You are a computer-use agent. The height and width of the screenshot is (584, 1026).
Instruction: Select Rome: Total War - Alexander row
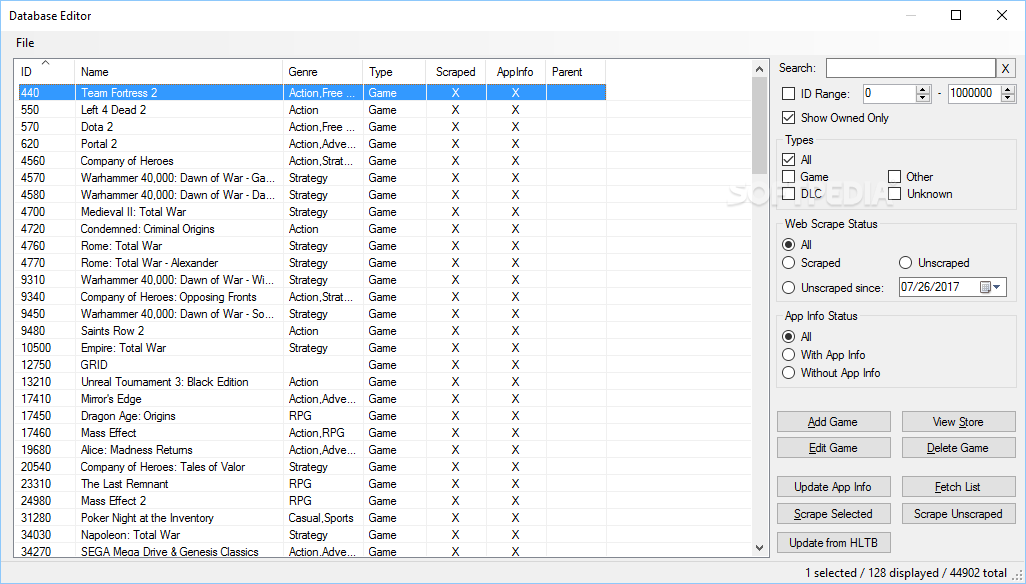[311, 263]
